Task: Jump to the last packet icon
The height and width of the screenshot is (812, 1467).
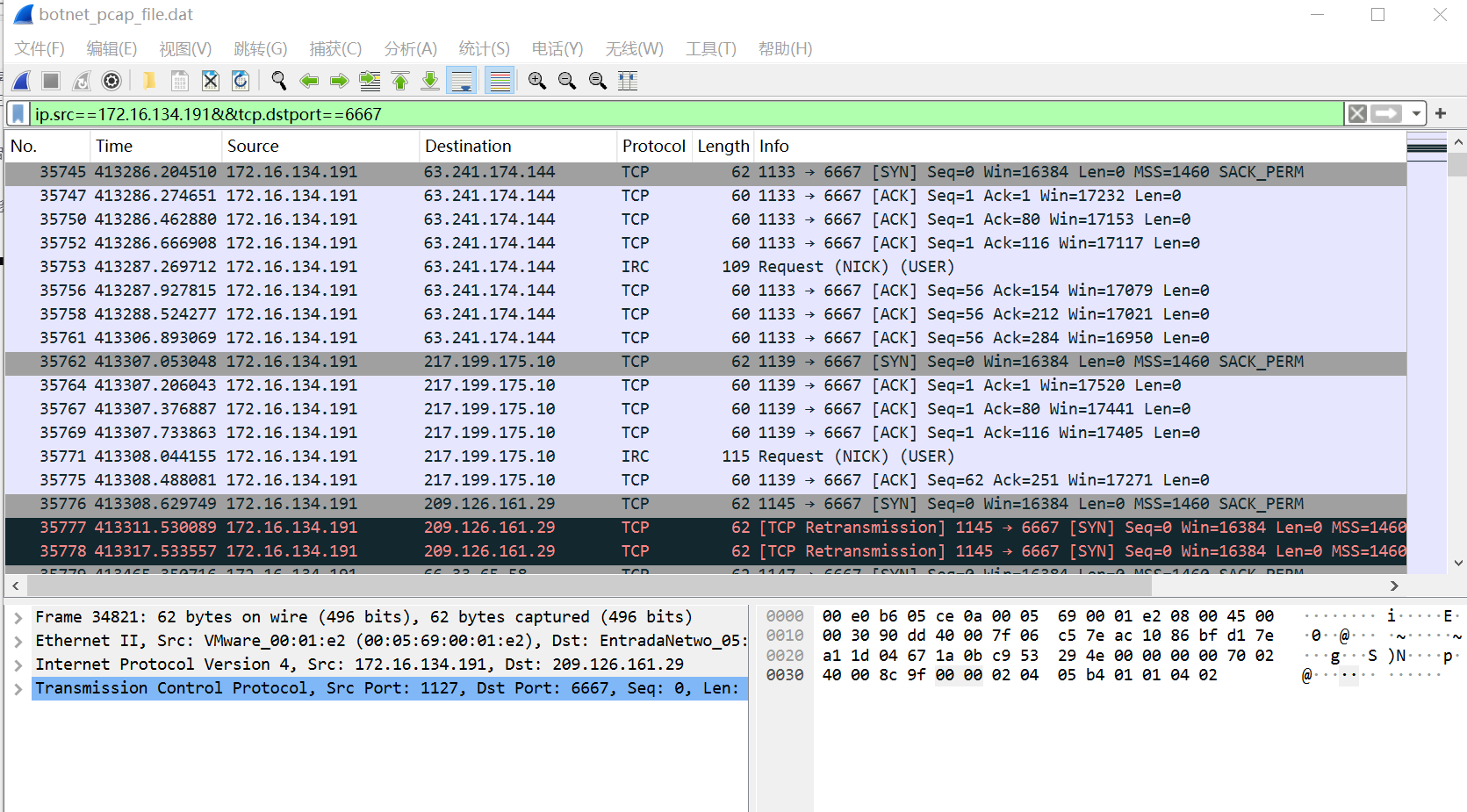Action: 430,81
